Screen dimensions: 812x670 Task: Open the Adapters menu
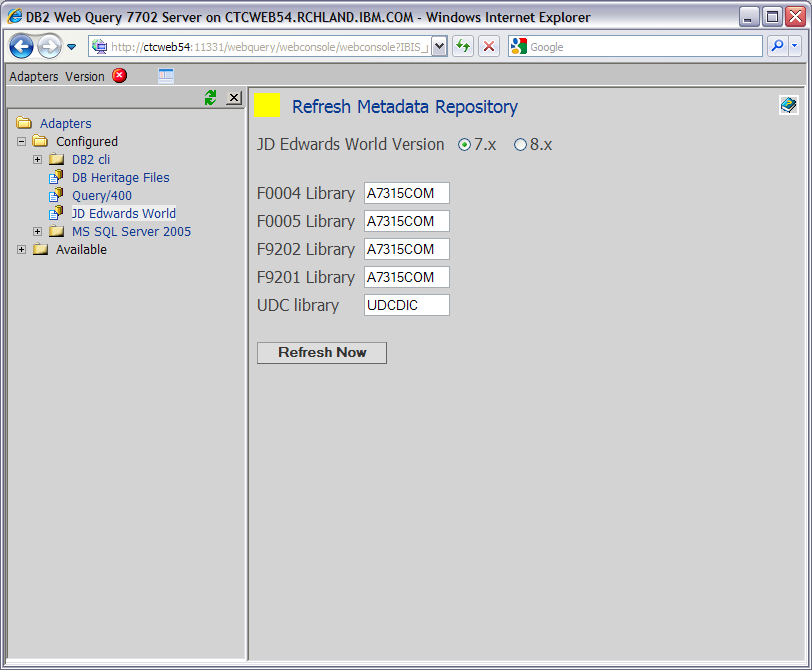click(34, 77)
